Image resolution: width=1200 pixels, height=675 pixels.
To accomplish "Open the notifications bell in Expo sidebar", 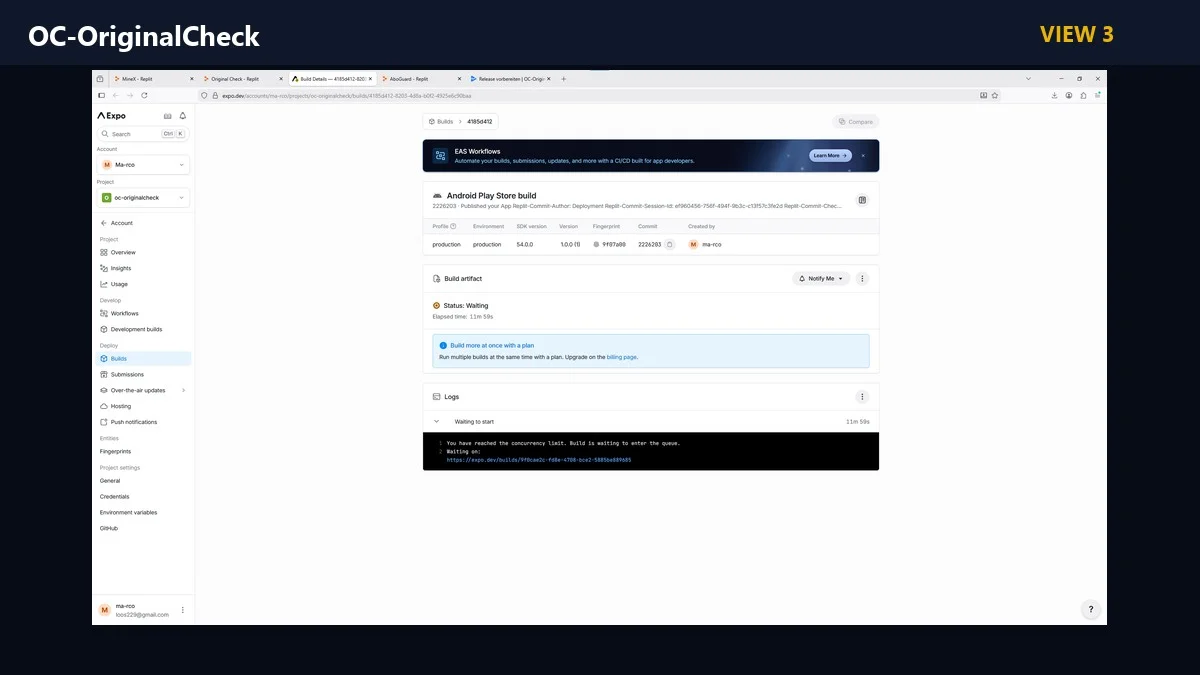I will tap(183, 116).
